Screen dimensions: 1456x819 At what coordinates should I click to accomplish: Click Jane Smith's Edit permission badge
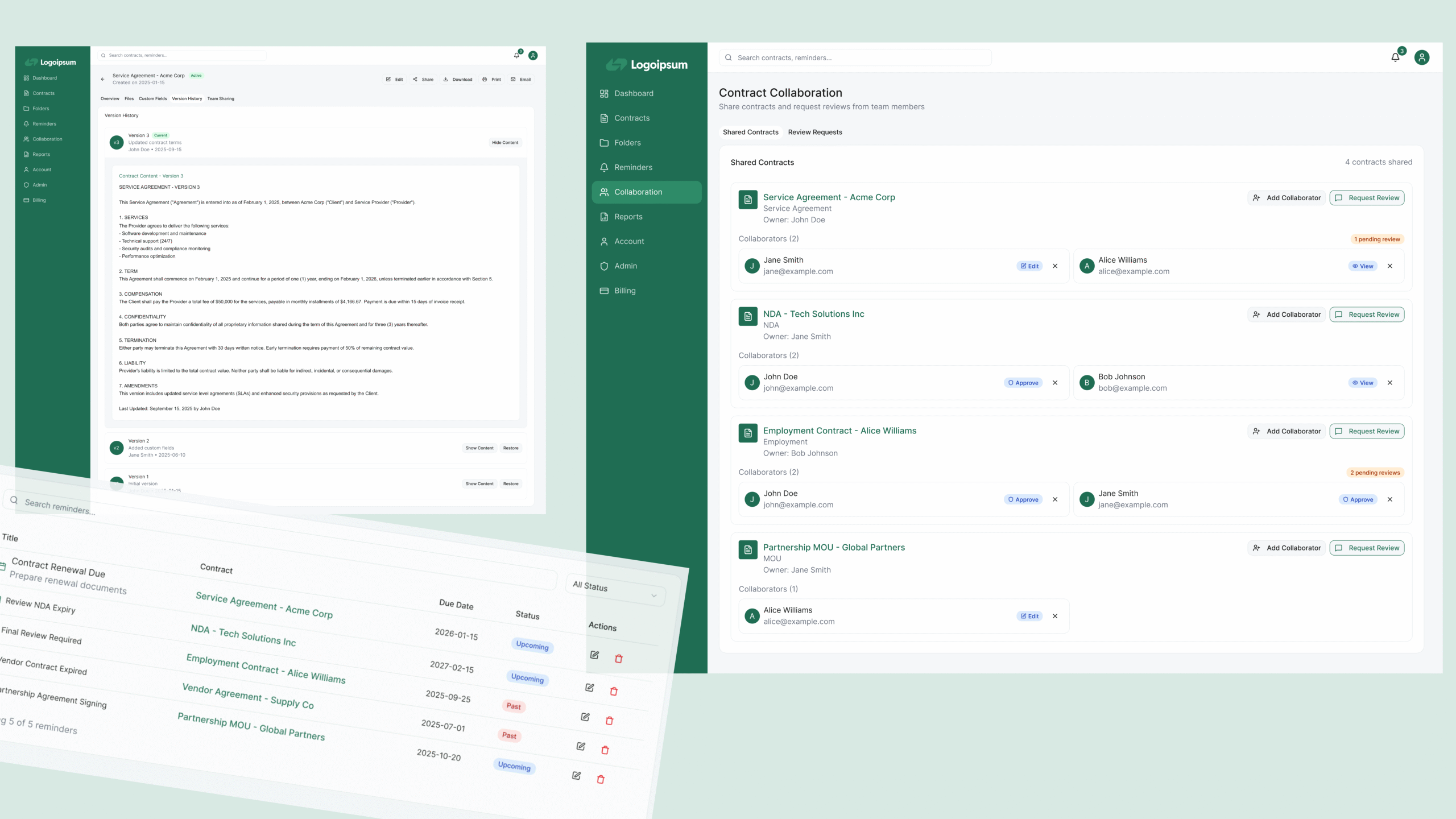pyautogui.click(x=1029, y=266)
